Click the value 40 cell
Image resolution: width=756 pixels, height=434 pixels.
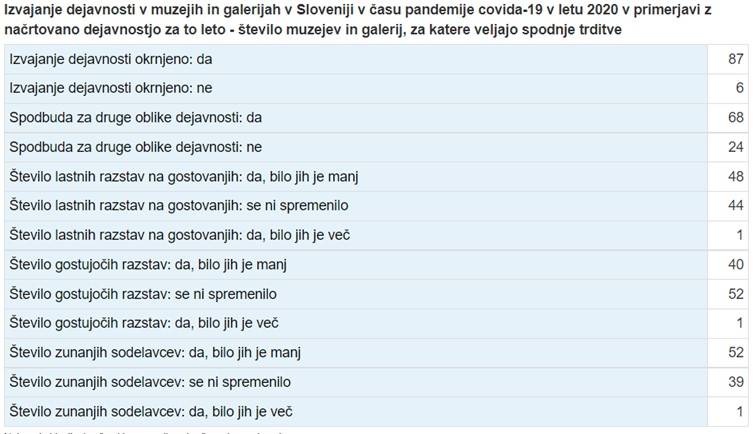(736, 265)
